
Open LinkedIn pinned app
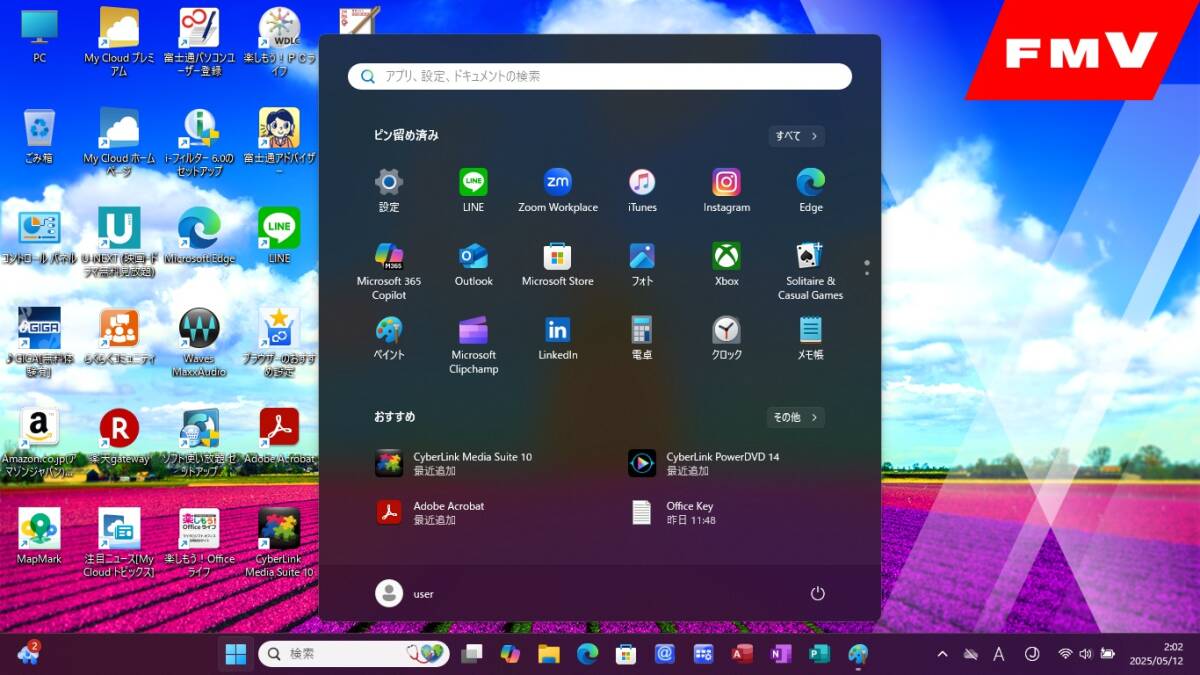558,338
